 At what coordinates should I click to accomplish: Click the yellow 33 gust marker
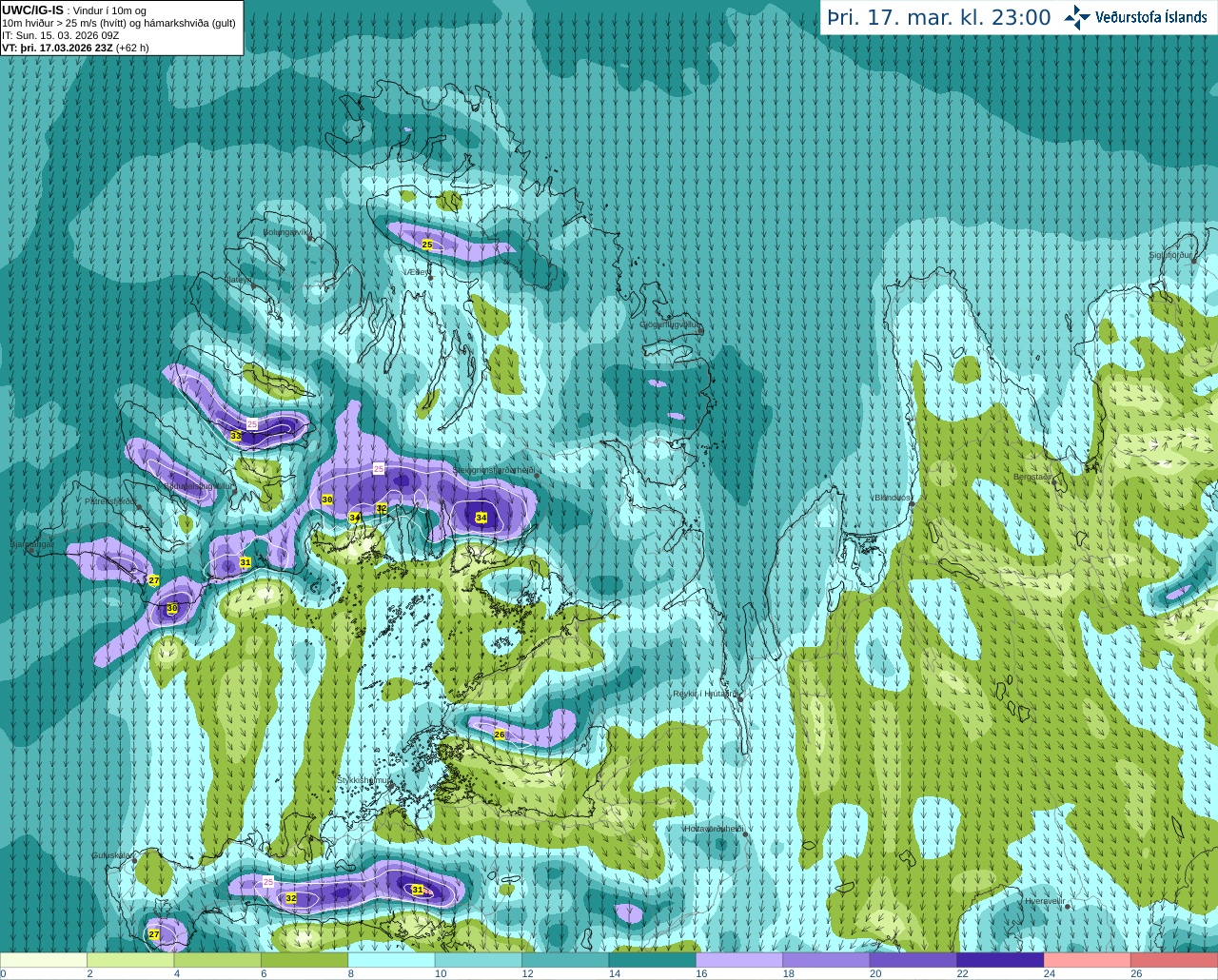pyautogui.click(x=236, y=436)
